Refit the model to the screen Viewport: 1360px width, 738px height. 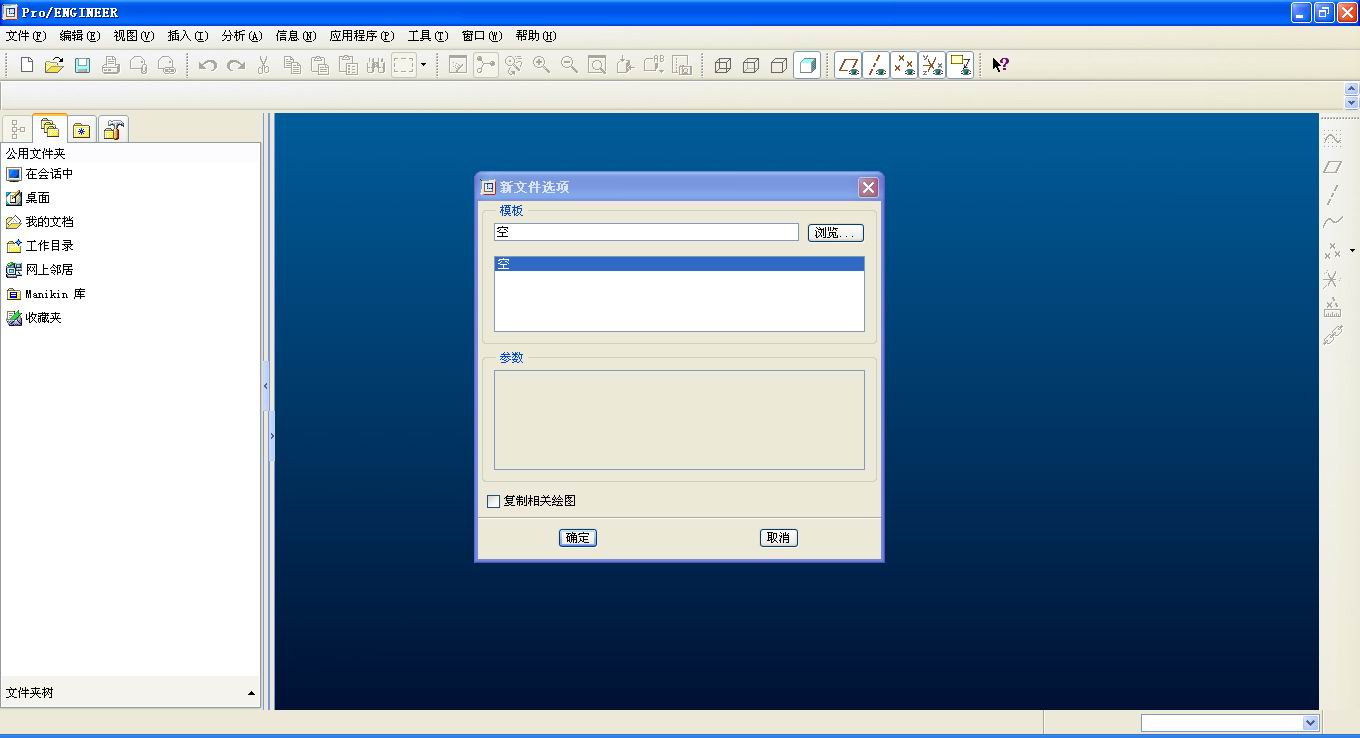pyautogui.click(x=597, y=65)
